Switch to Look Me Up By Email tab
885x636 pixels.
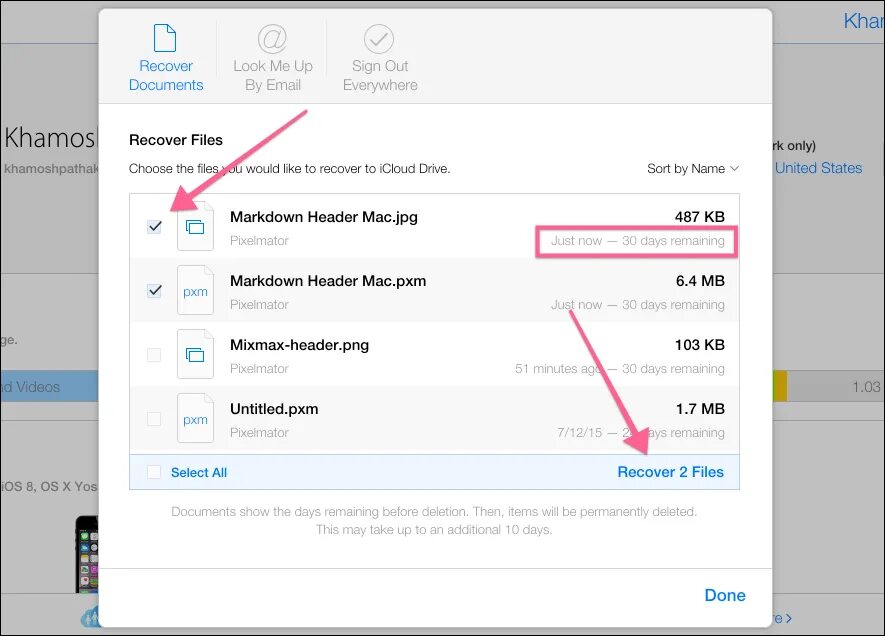coord(273,59)
